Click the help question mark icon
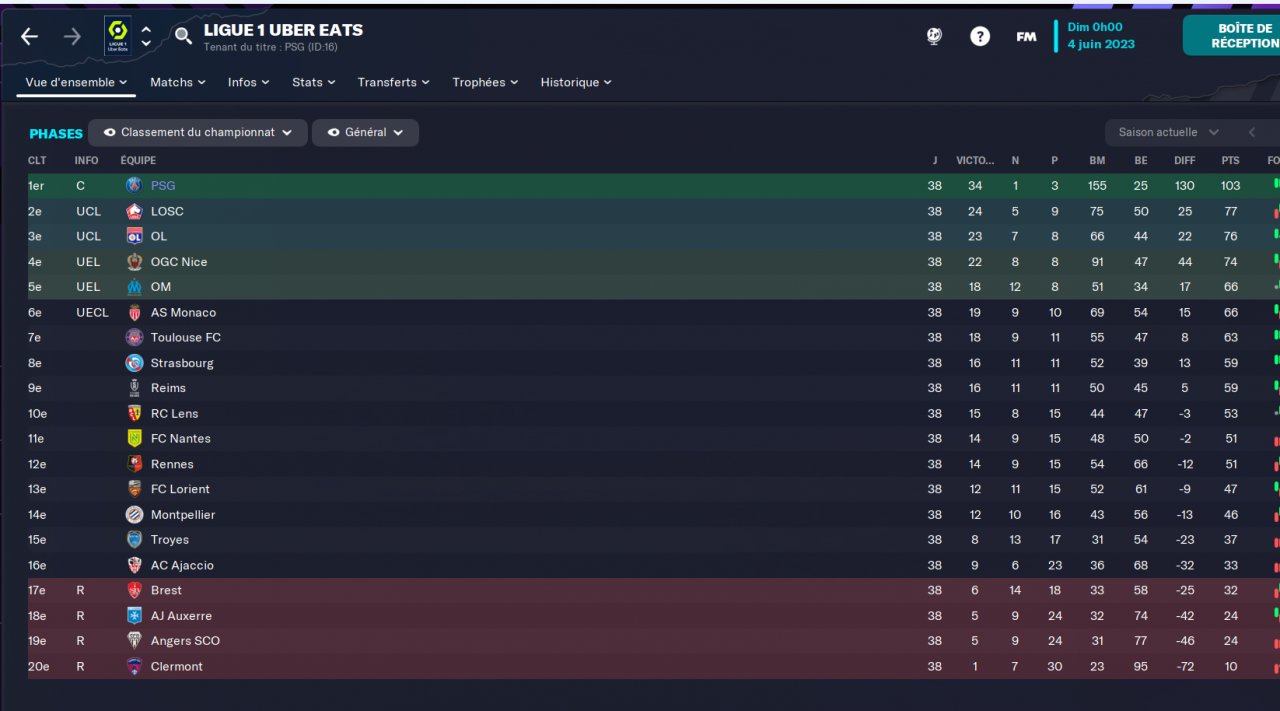1280x711 pixels. 980,37
